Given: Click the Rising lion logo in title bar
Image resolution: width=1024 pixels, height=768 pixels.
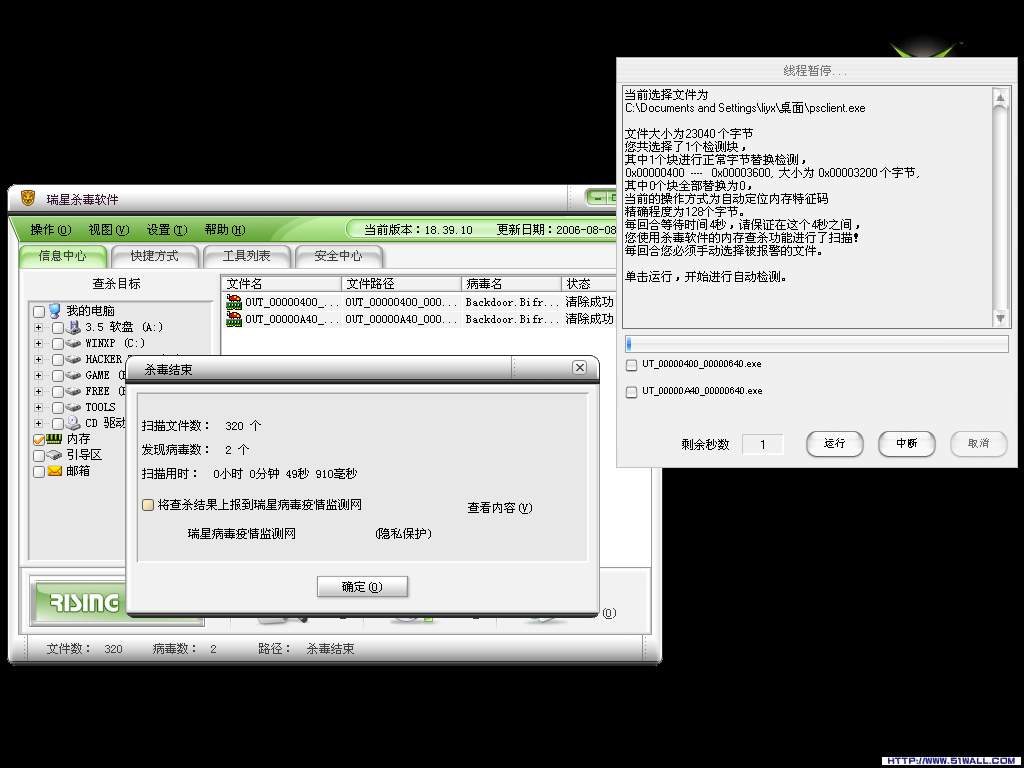Looking at the screenshot, I should click(x=27, y=198).
